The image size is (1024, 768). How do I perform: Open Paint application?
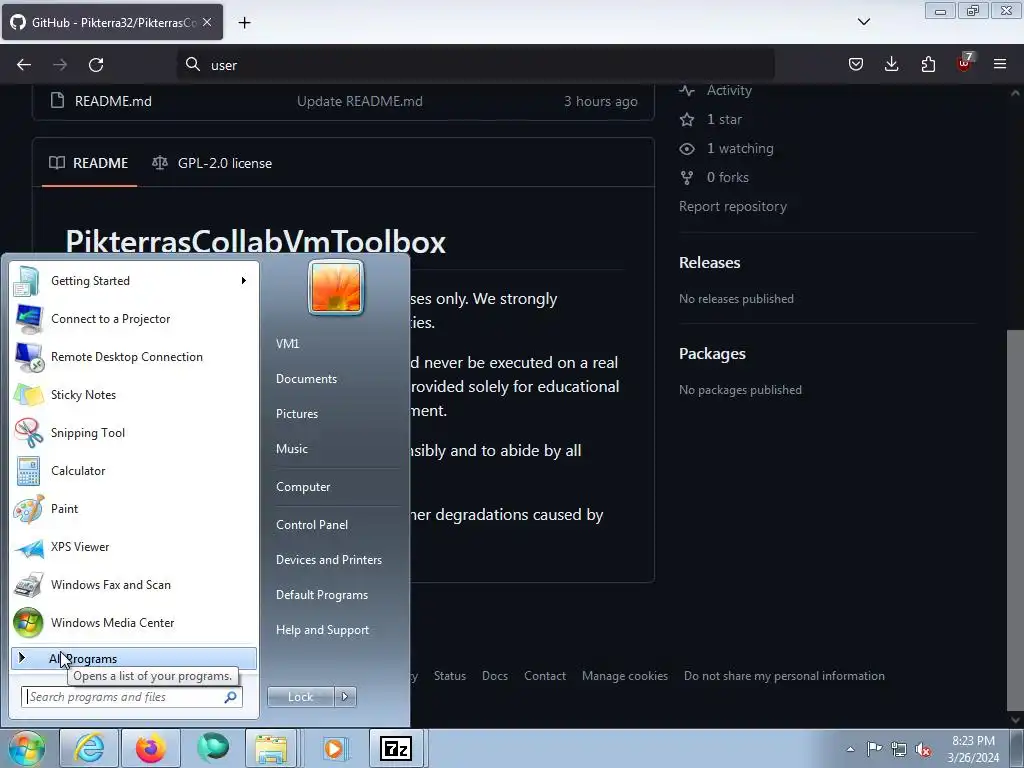tap(134, 509)
